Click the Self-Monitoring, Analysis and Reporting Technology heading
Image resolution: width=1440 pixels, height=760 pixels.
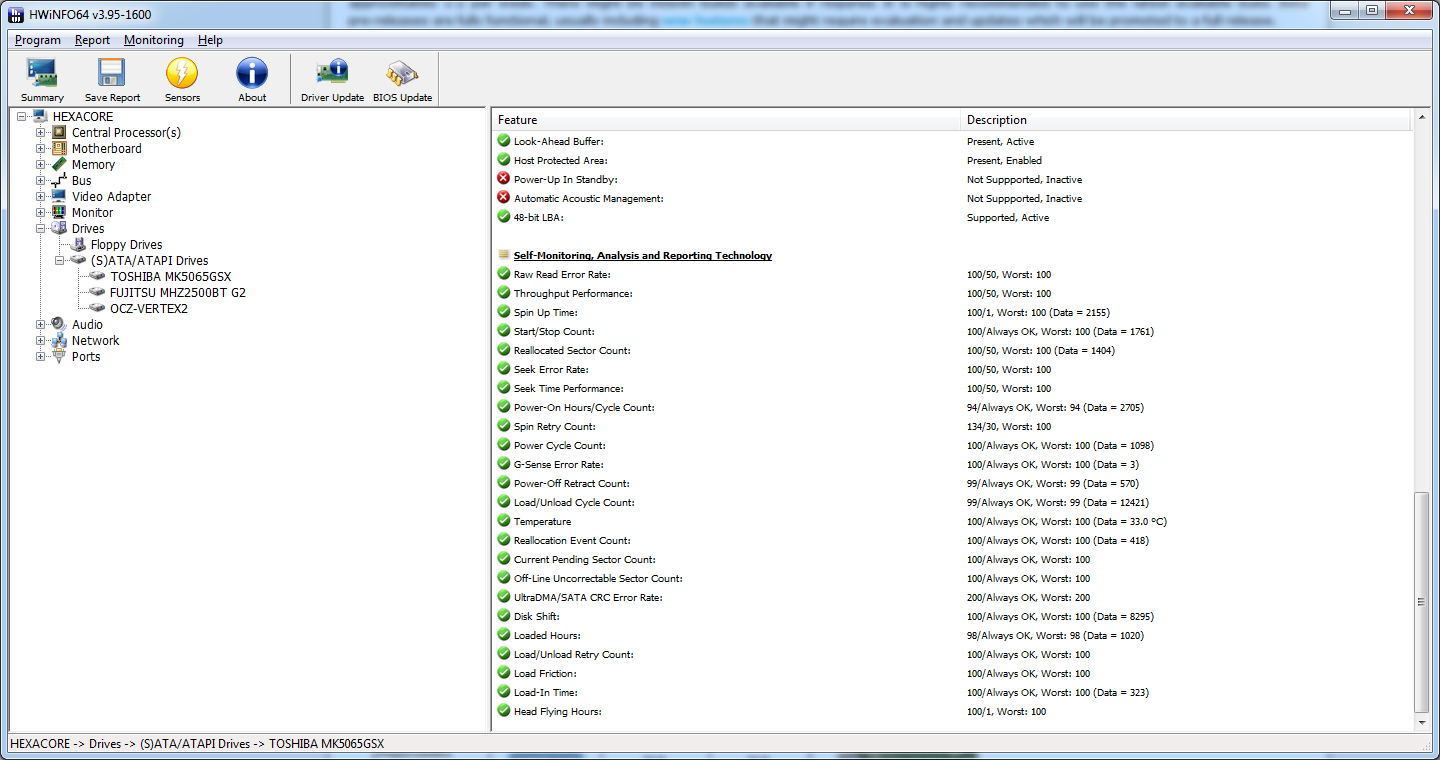coord(643,255)
